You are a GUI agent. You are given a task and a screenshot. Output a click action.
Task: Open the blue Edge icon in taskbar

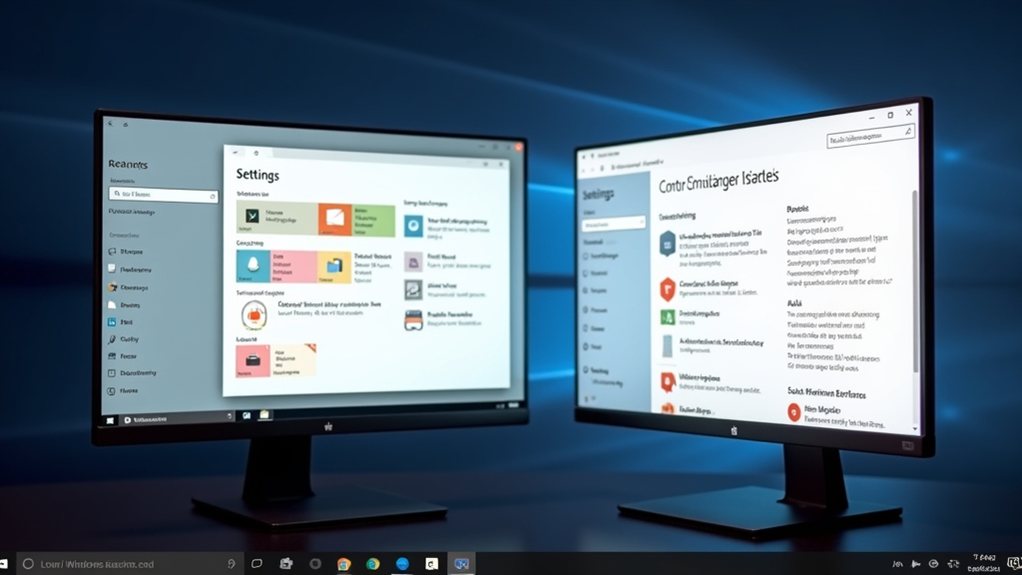[402, 564]
